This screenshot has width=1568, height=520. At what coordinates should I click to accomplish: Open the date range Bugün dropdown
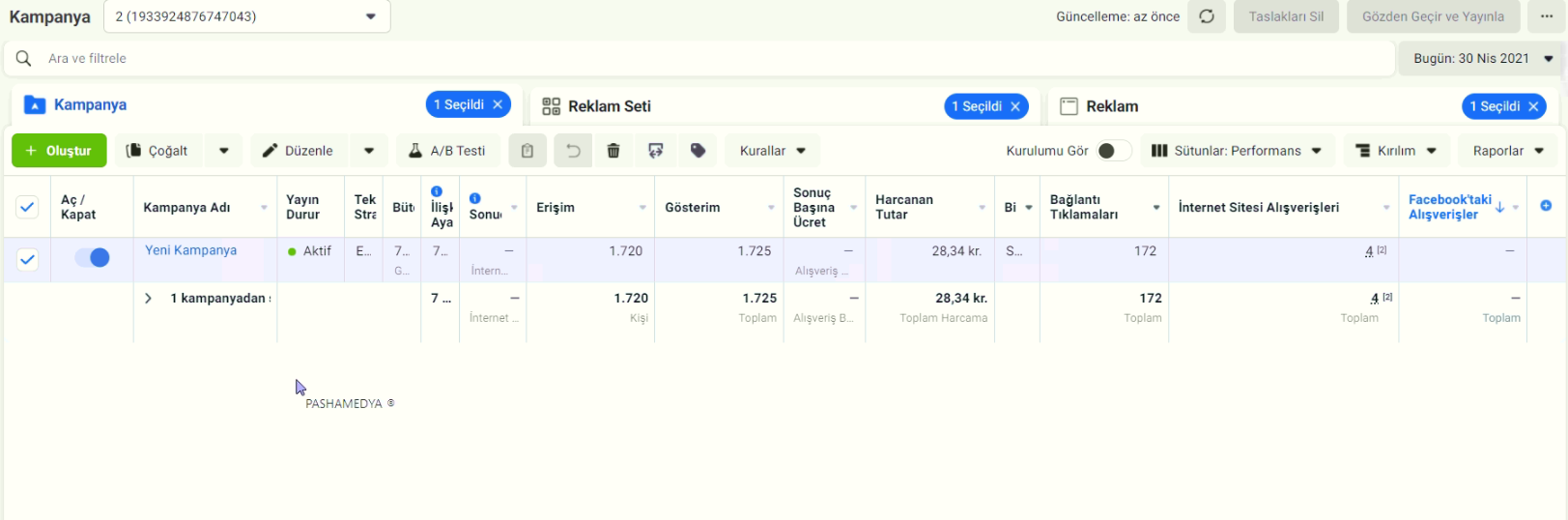[1480, 58]
